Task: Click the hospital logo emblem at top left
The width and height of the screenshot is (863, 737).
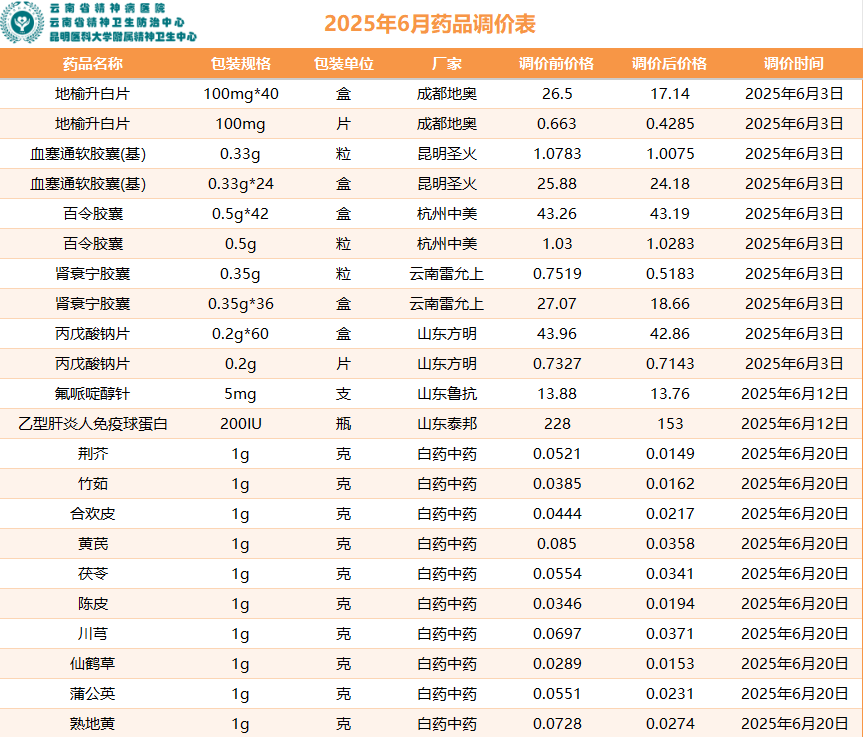Action: tap(22, 22)
